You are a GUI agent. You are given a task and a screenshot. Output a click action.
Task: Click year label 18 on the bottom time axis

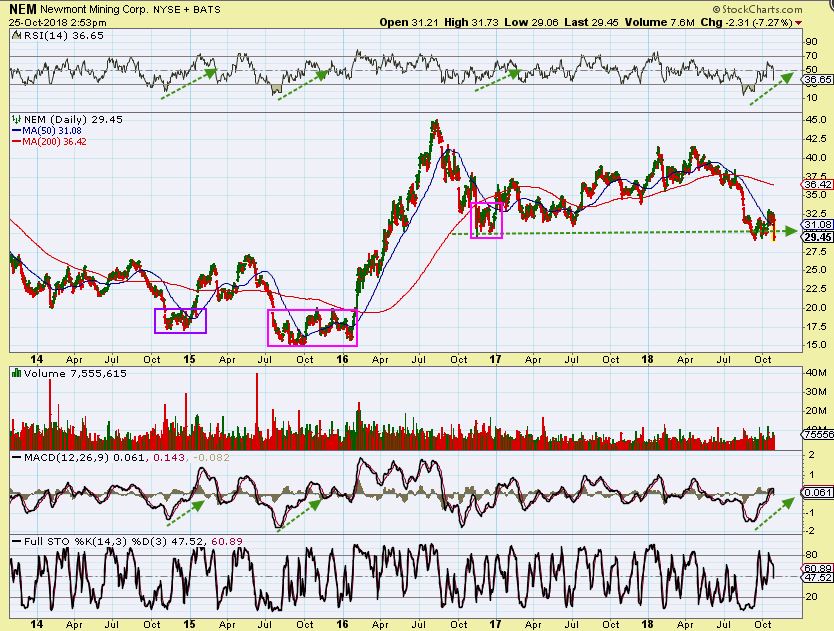[647, 624]
